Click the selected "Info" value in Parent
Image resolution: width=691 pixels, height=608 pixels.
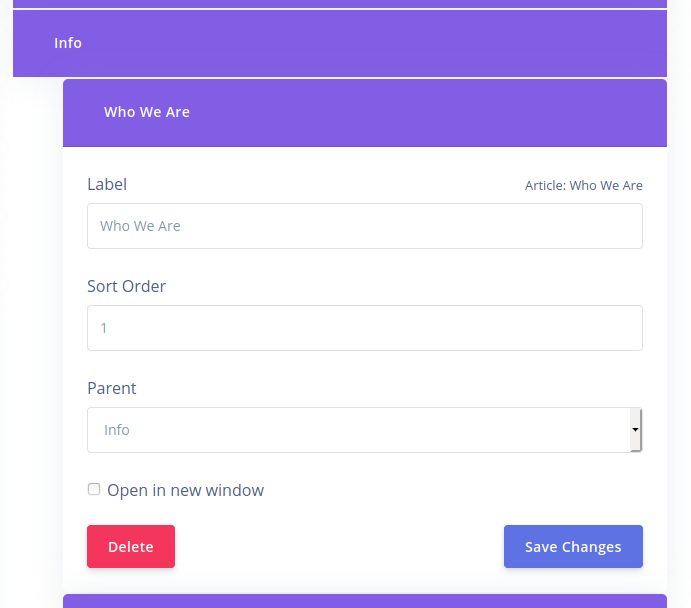[117, 430]
